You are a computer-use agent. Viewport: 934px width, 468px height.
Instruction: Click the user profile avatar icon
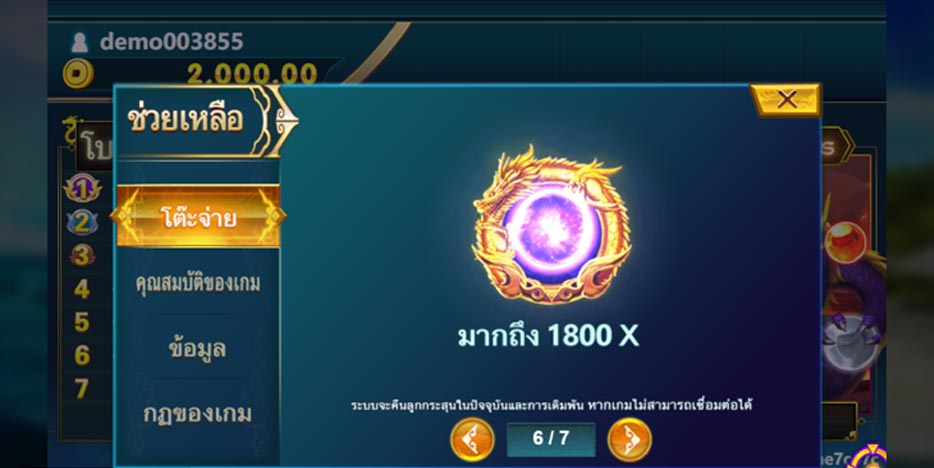[x=79, y=42]
